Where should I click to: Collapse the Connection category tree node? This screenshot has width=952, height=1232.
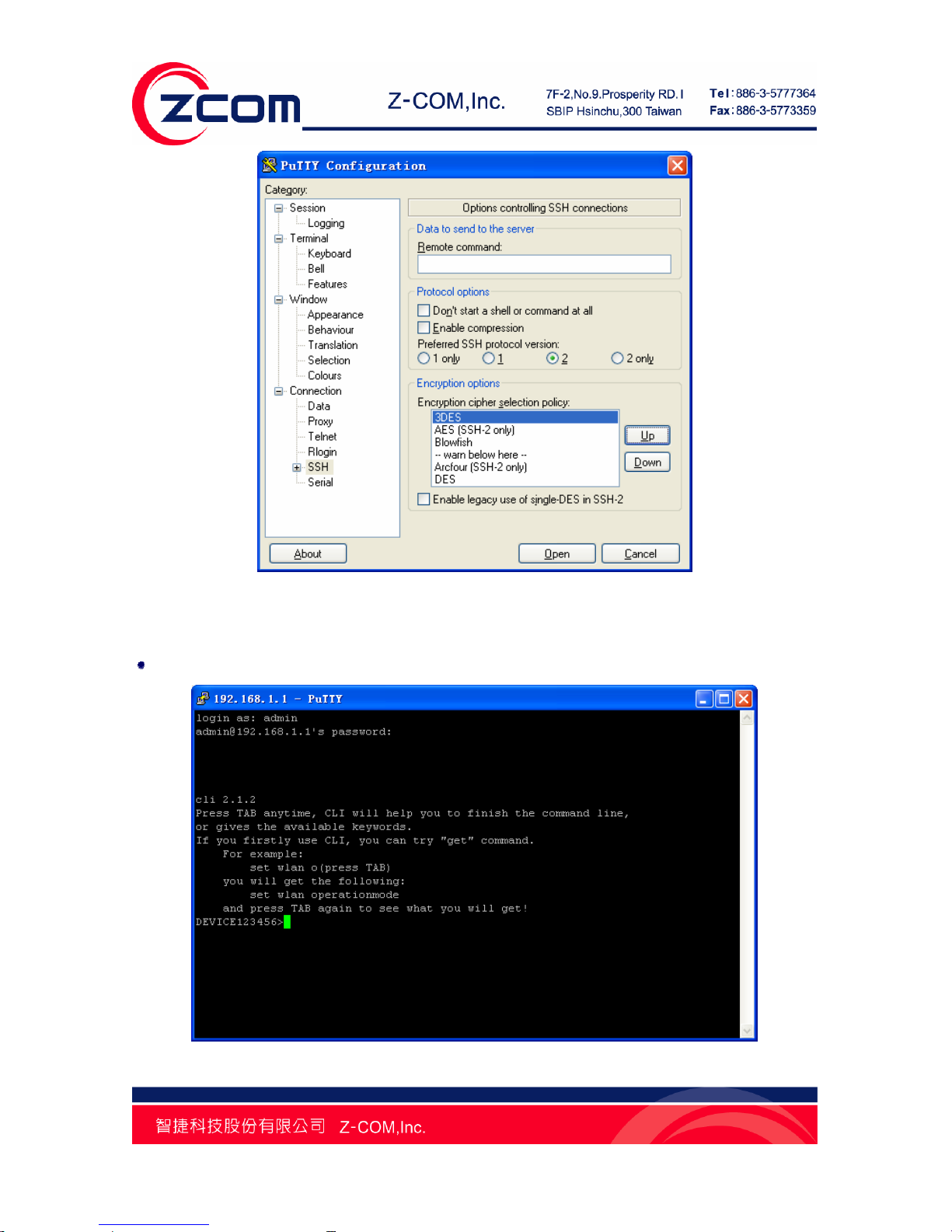pos(278,391)
